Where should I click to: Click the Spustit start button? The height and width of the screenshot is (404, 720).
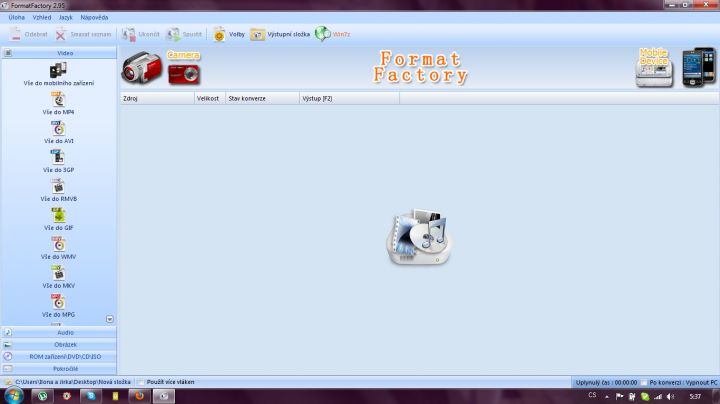(184, 34)
